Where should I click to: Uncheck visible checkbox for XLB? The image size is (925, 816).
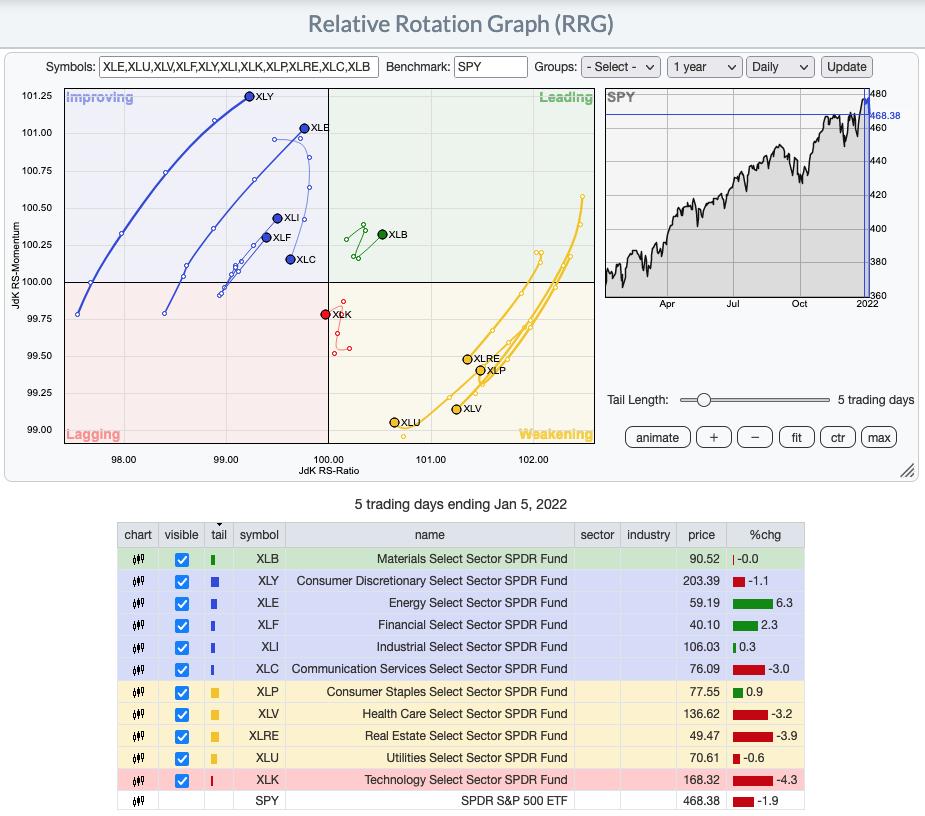point(182,560)
